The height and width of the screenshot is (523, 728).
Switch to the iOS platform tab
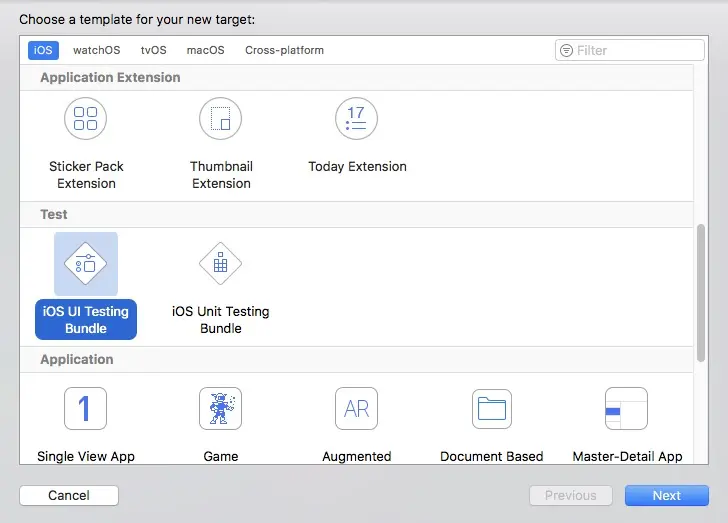(43, 50)
